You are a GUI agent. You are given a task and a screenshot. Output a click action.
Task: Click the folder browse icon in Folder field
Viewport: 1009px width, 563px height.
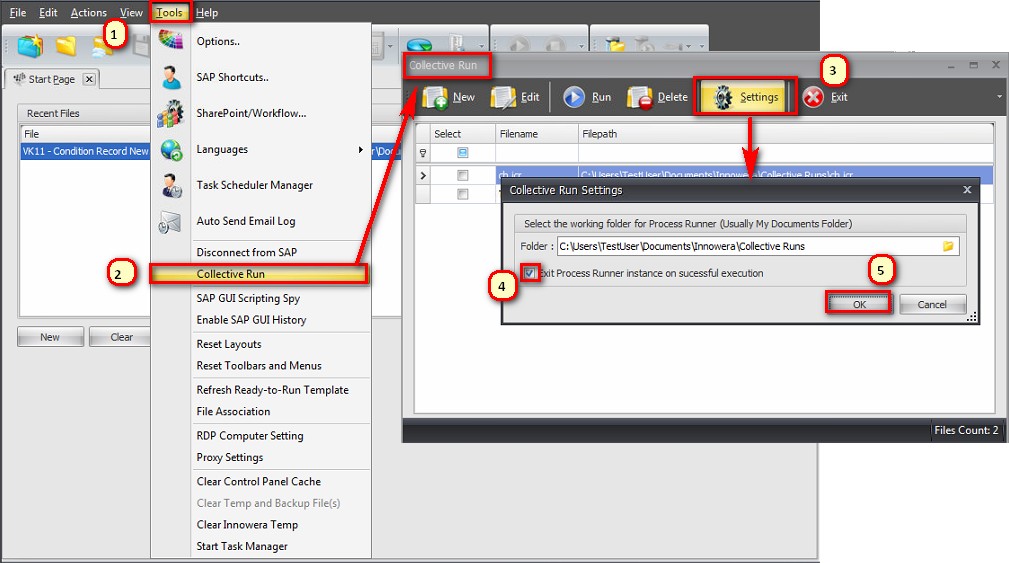coord(949,246)
